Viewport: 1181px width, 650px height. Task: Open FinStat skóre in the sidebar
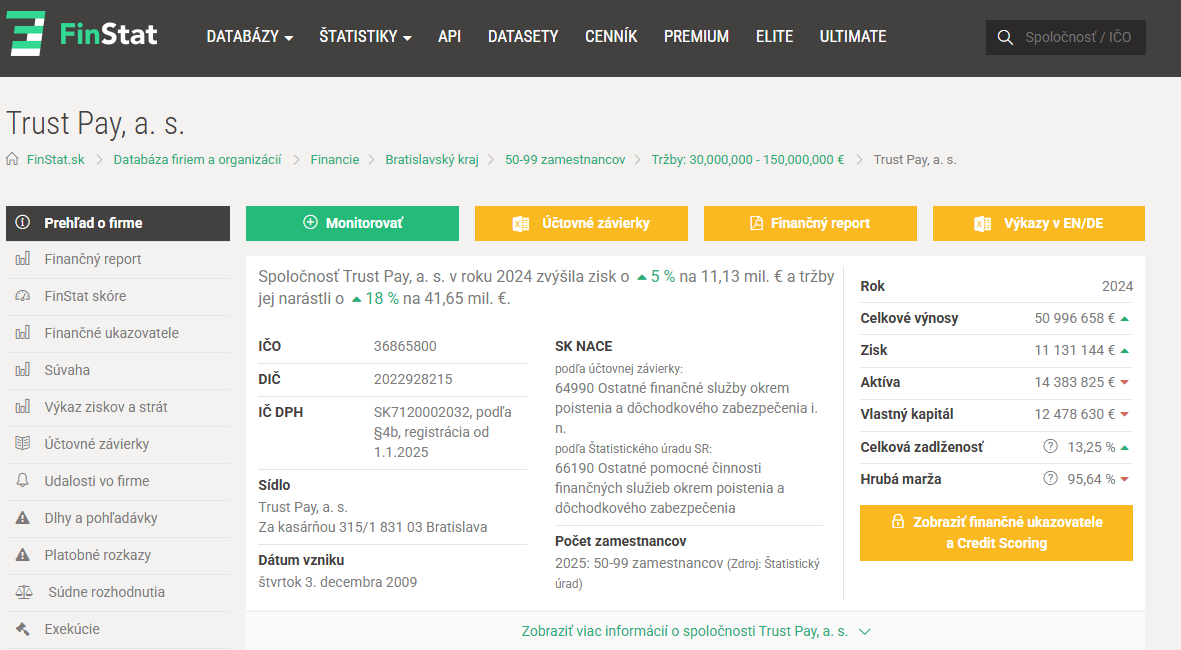[x=117, y=296]
